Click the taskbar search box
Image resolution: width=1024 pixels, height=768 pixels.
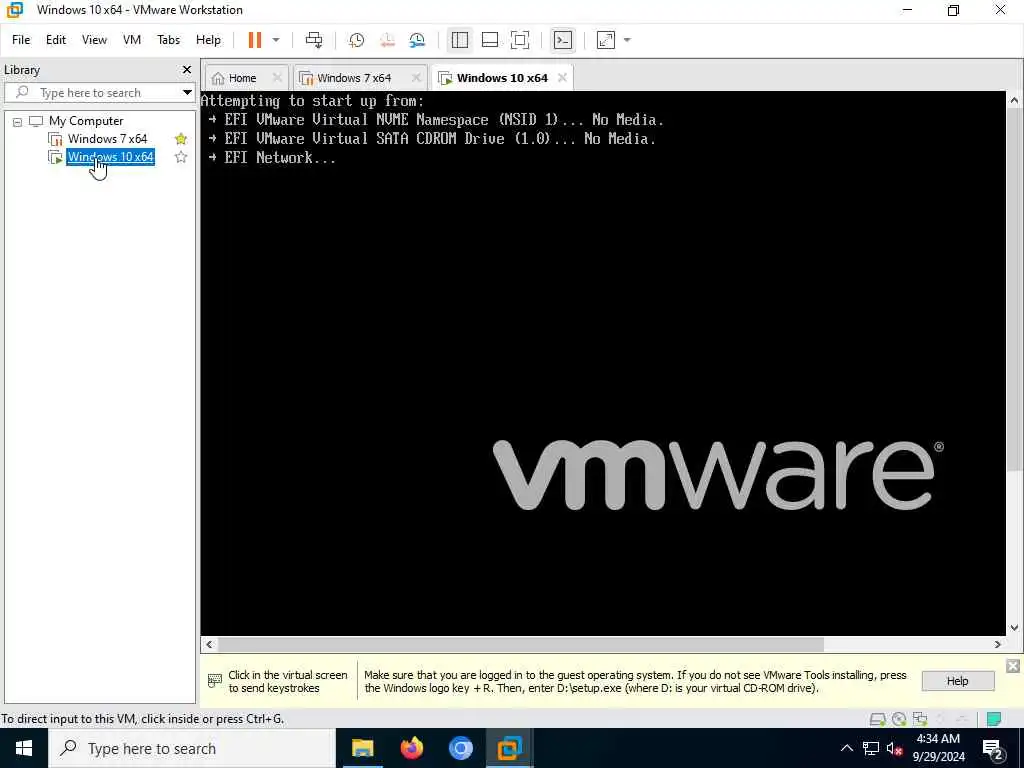point(192,748)
